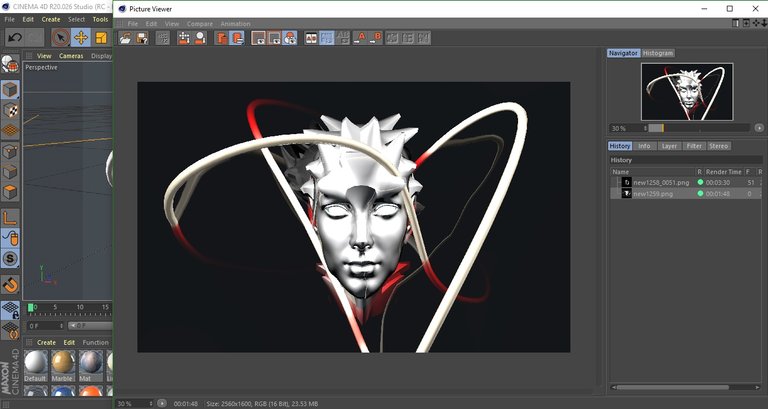Toggle the Tweak mode mouse icon
The width and height of the screenshot is (768, 409).
pos(10,238)
